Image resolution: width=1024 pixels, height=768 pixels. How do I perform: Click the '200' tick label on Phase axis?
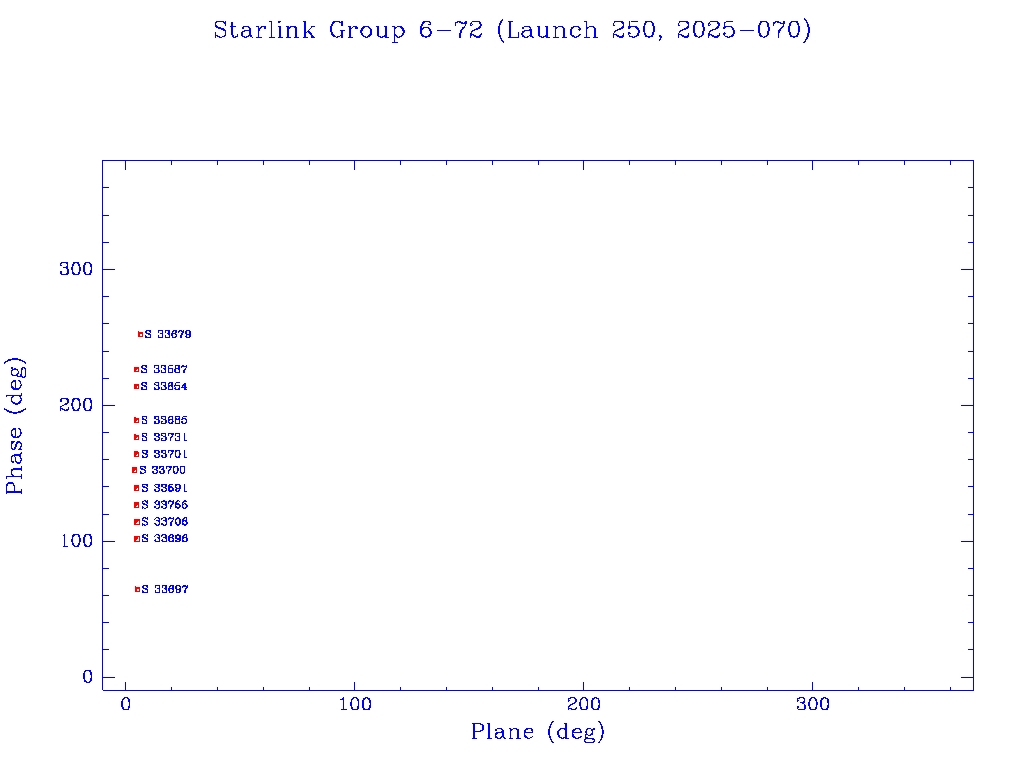click(76, 405)
